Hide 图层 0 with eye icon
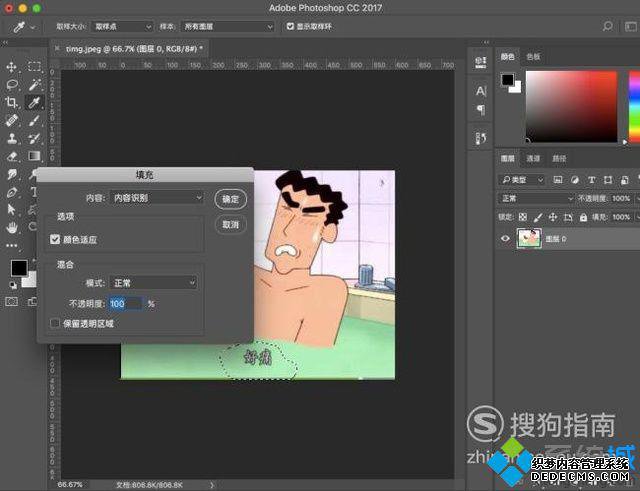The image size is (640, 491). click(505, 238)
